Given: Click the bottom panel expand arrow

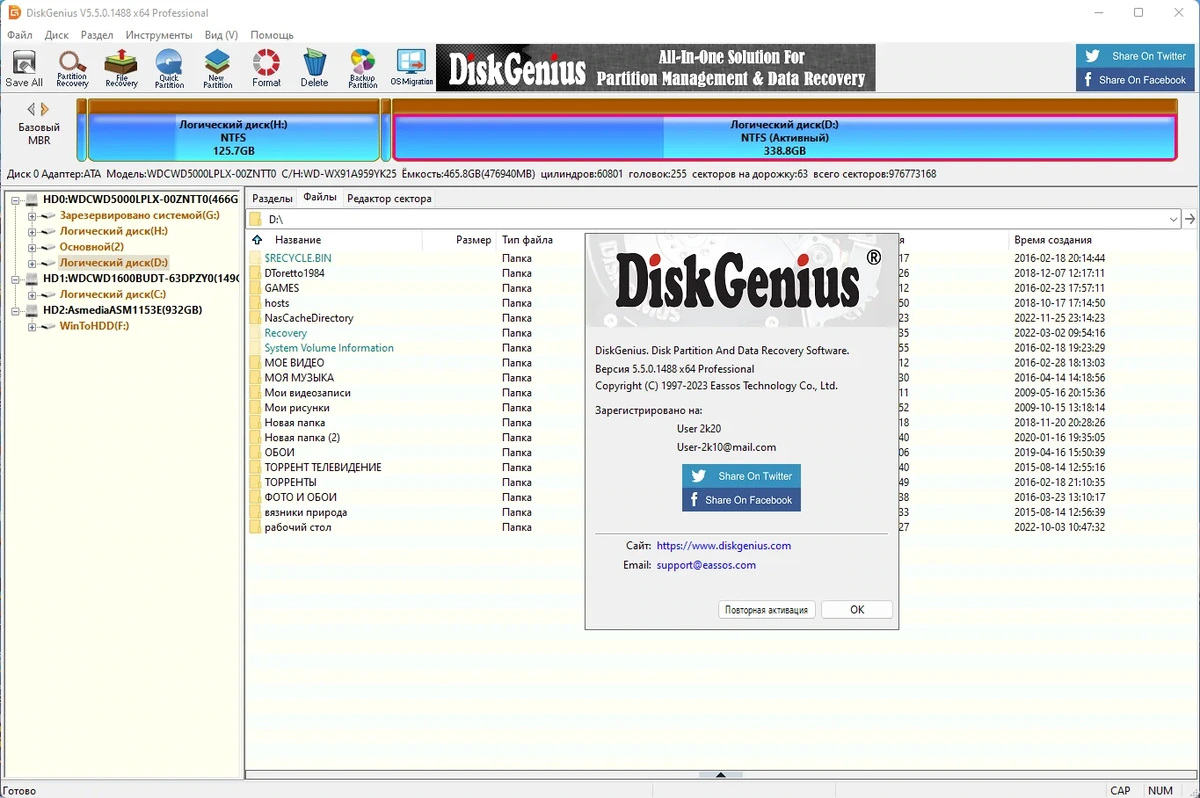Looking at the screenshot, I should [721, 775].
